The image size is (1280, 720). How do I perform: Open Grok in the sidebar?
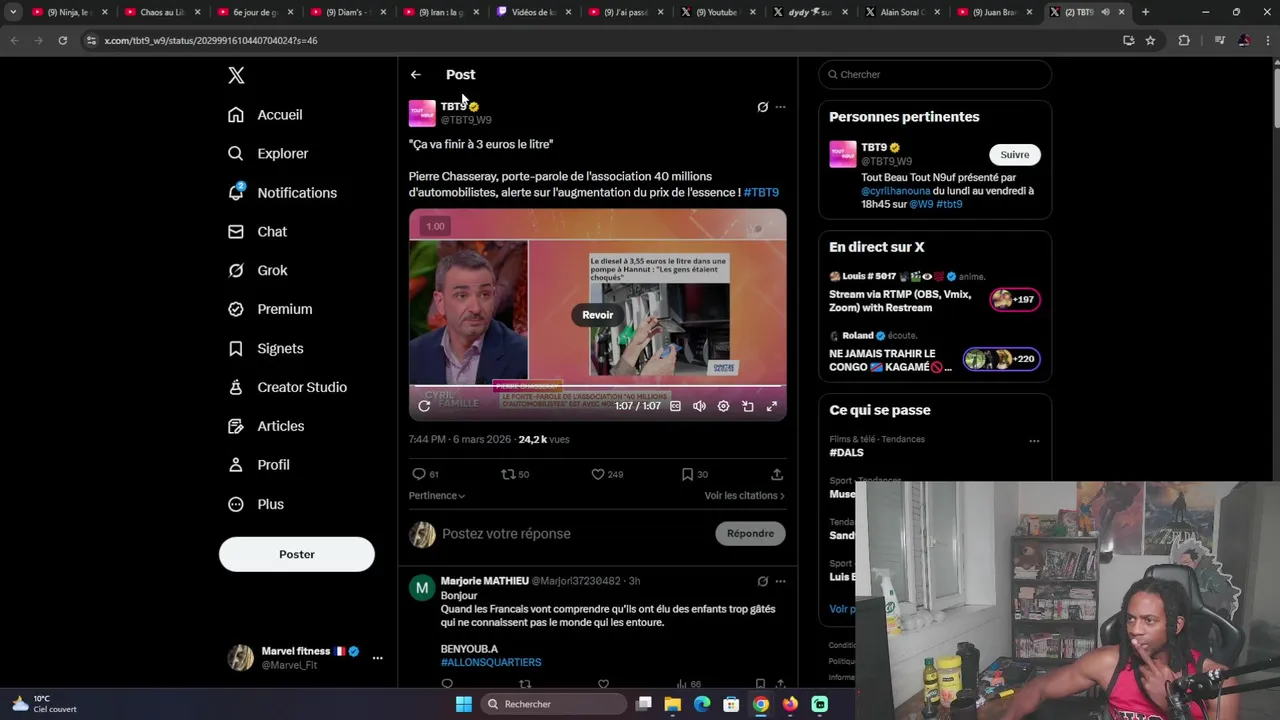pyautogui.click(x=258, y=271)
